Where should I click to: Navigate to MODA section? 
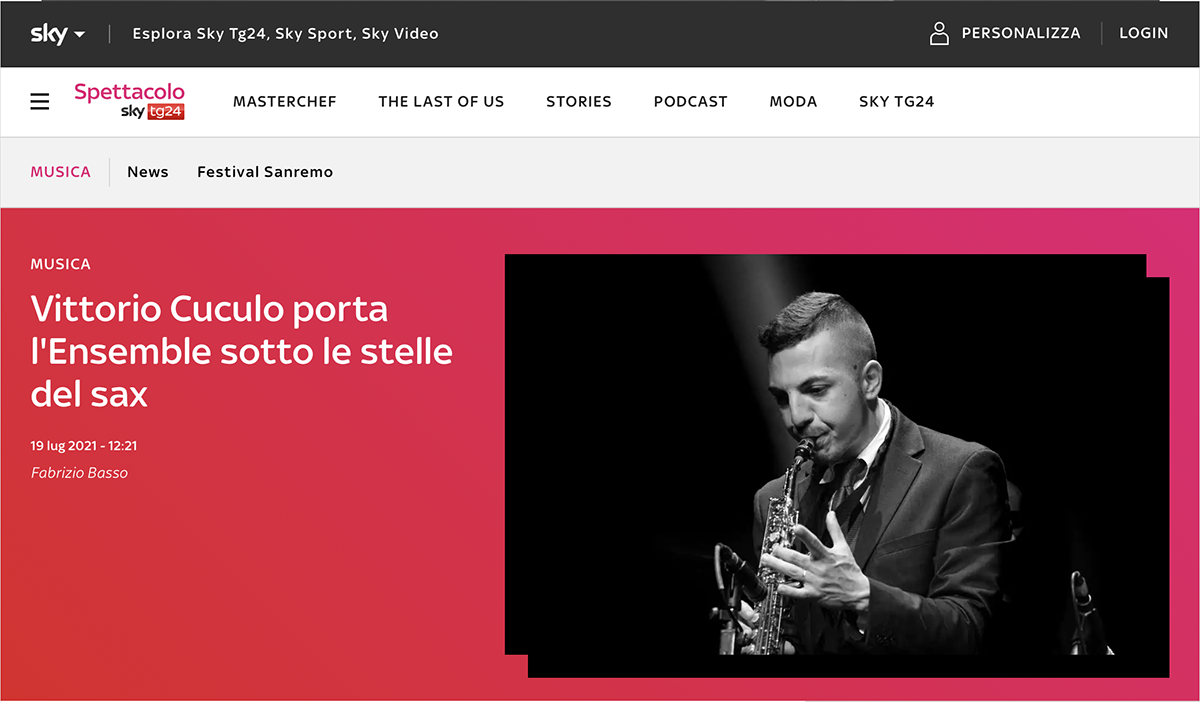[x=793, y=102]
